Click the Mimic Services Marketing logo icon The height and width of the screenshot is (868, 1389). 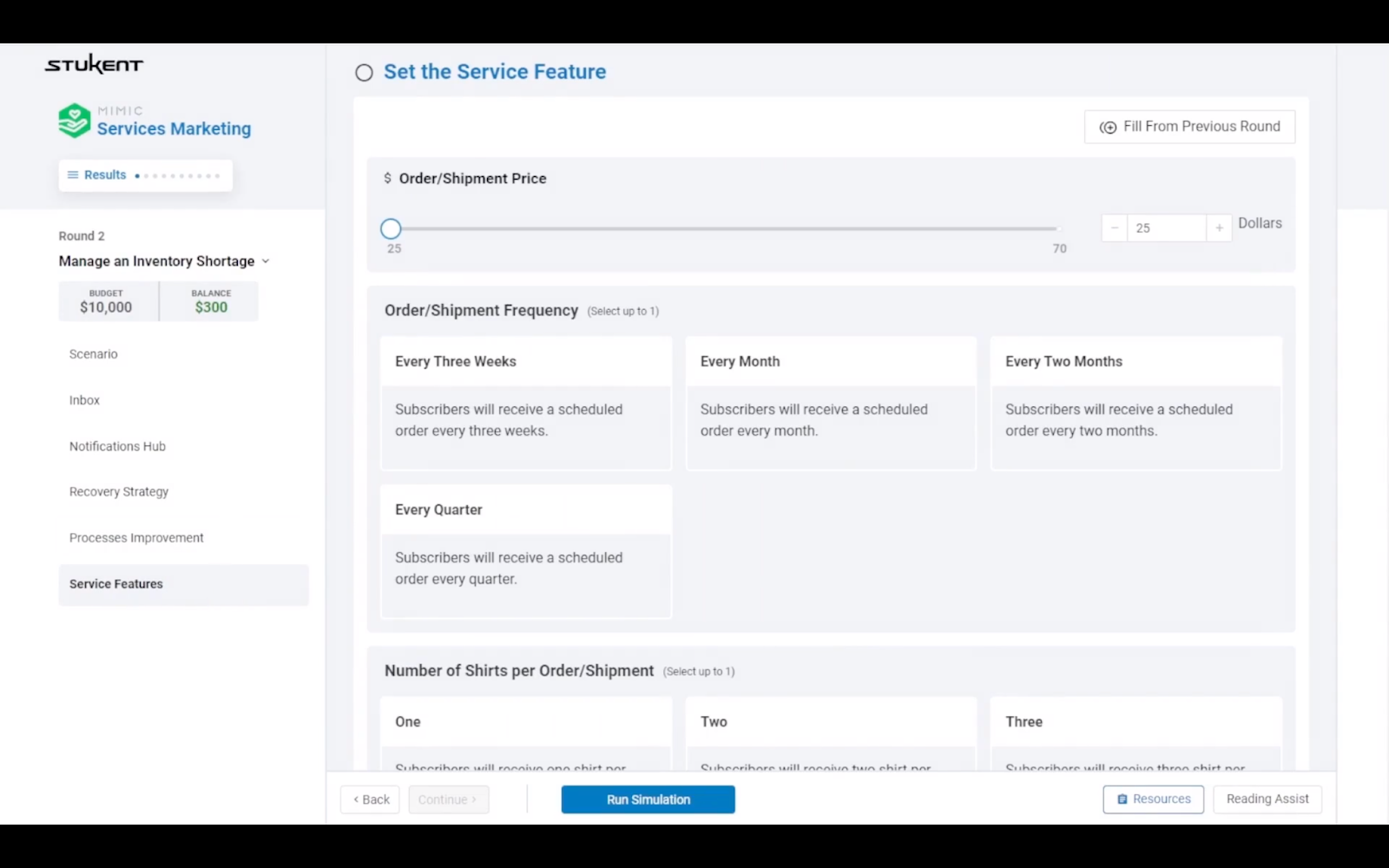[x=75, y=121]
